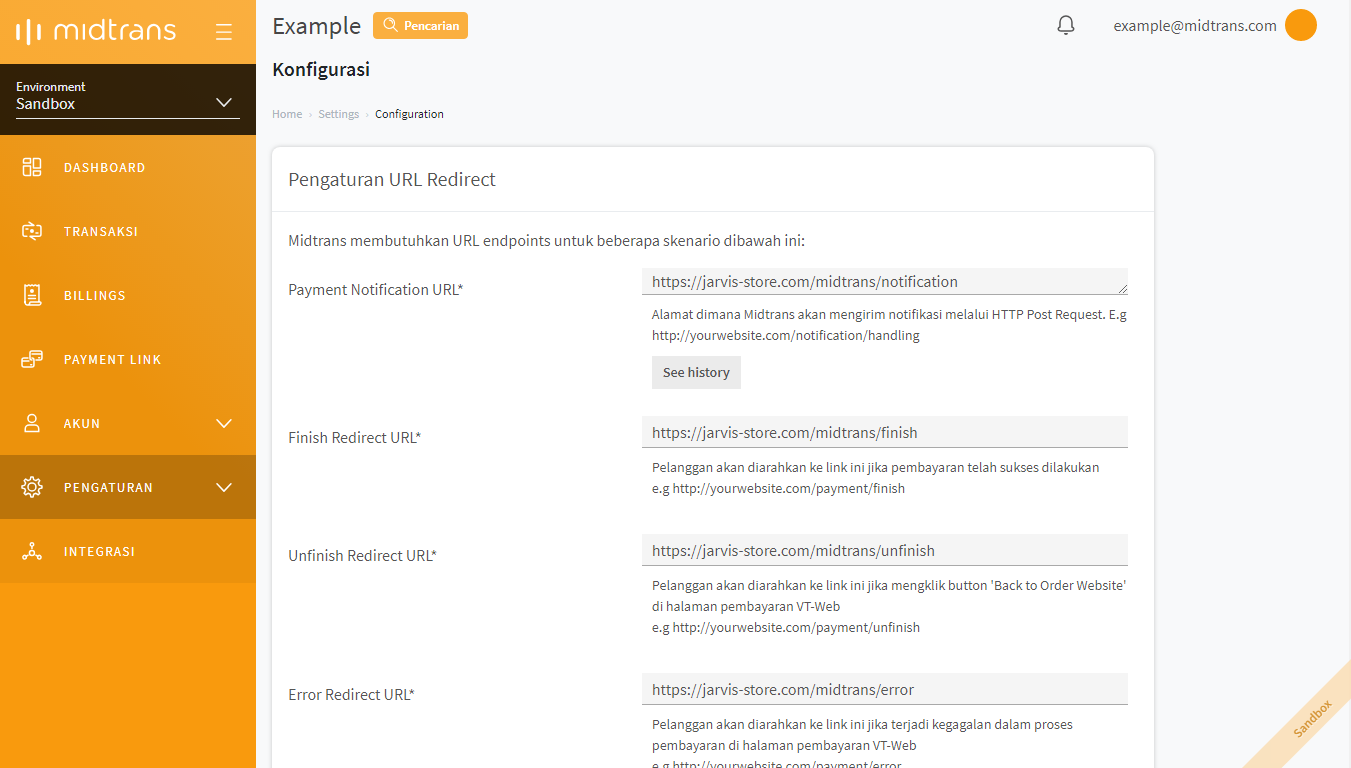Expand the Pengaturan menu chevron
1351x768 pixels.
pos(224,487)
